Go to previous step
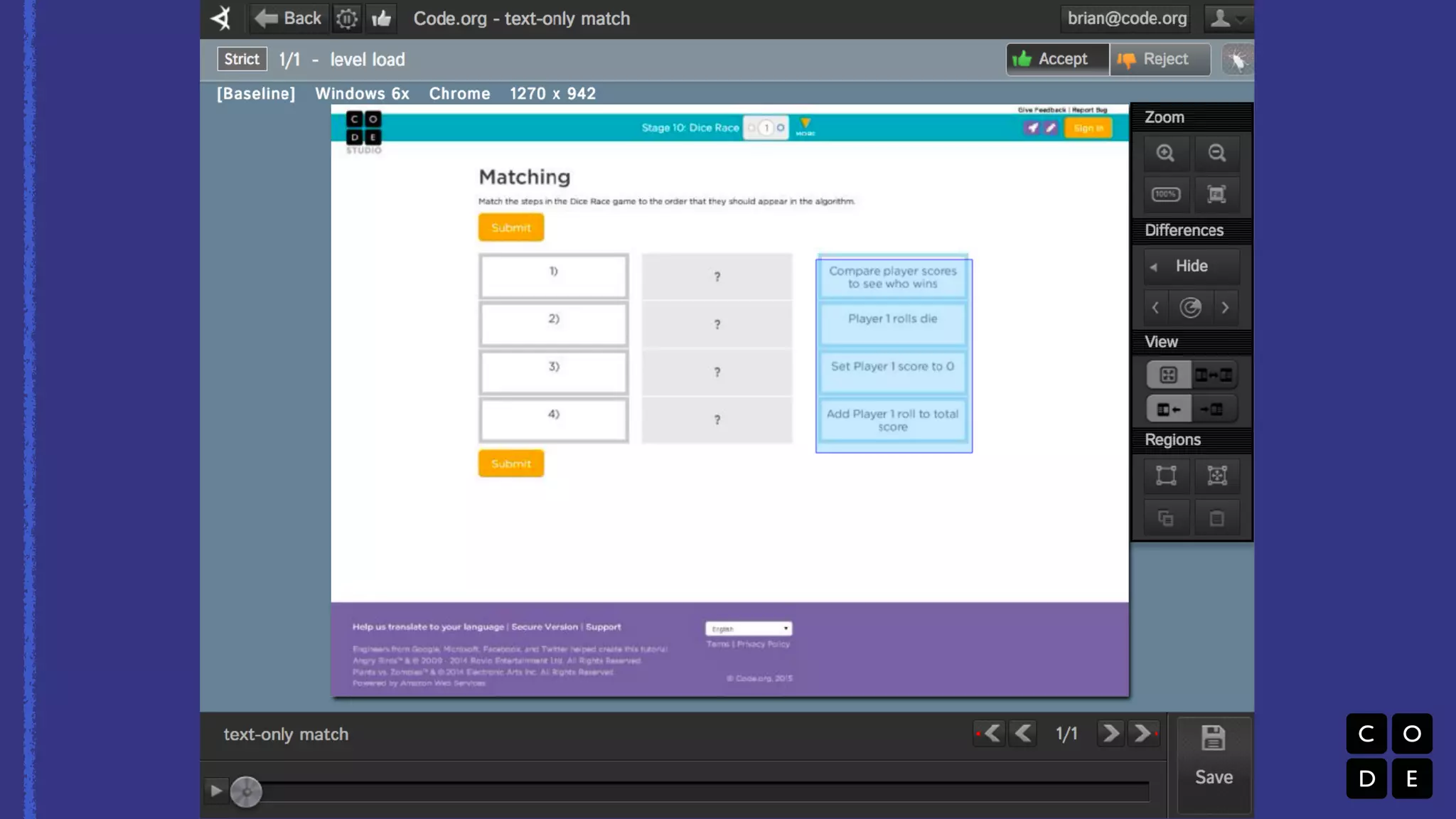1456x819 pixels. pyautogui.click(x=1023, y=733)
